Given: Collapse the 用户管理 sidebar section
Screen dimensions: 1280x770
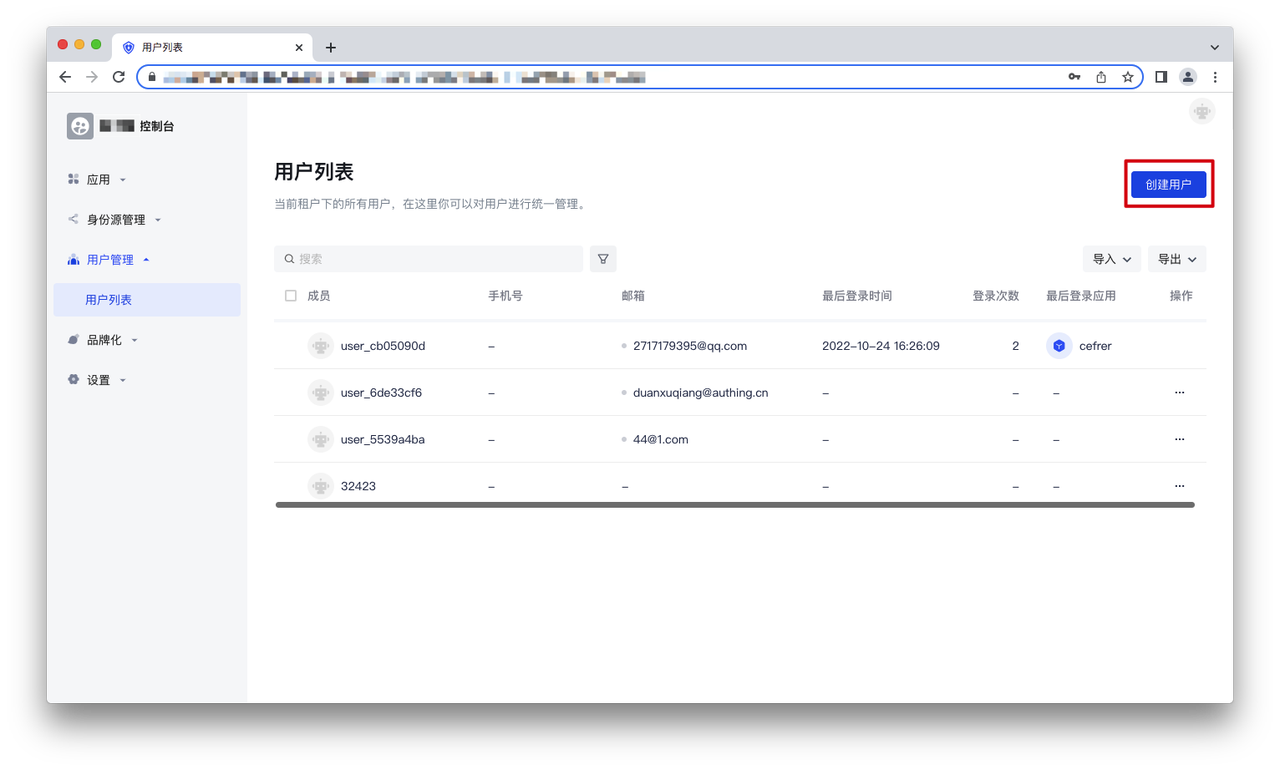Looking at the screenshot, I should pos(110,260).
